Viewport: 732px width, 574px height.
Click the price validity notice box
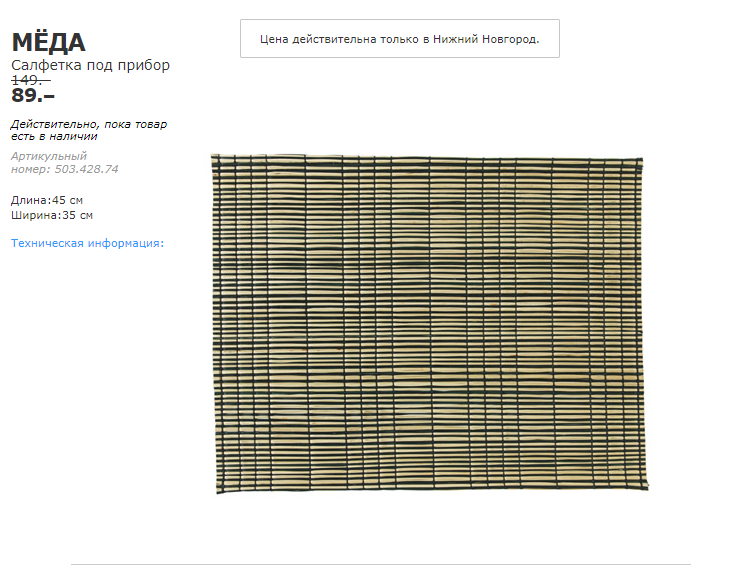coord(400,39)
